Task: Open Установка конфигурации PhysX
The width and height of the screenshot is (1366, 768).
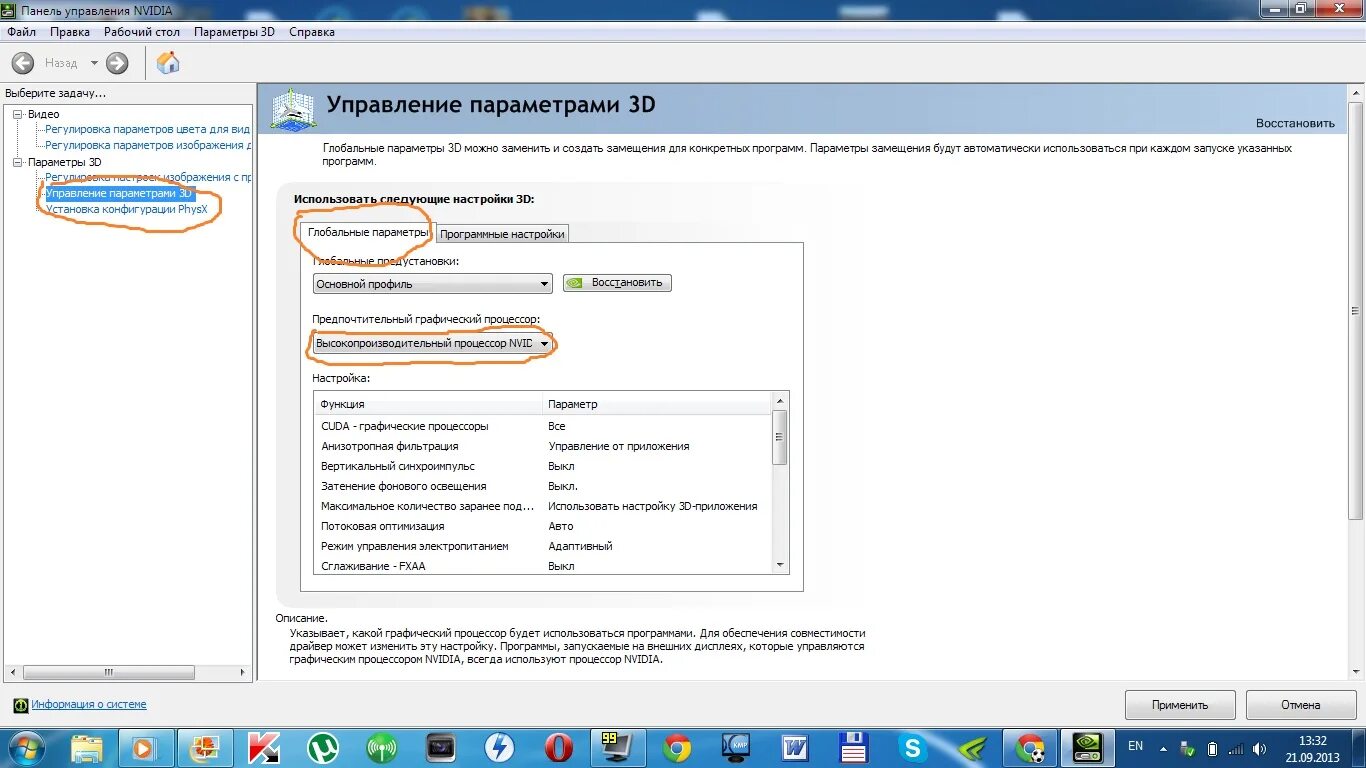Action: [127, 209]
